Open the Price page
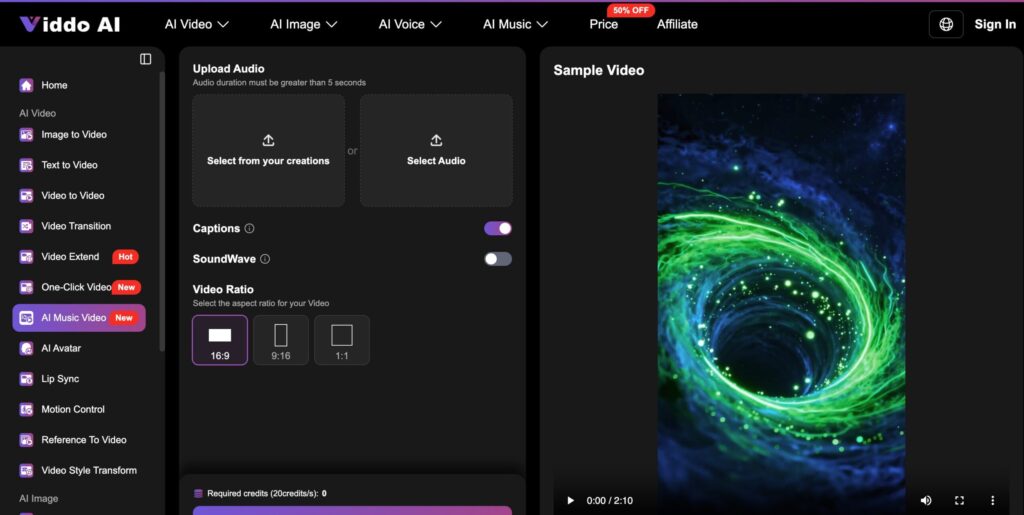Viewport: 1024px width, 515px height. coord(603,24)
